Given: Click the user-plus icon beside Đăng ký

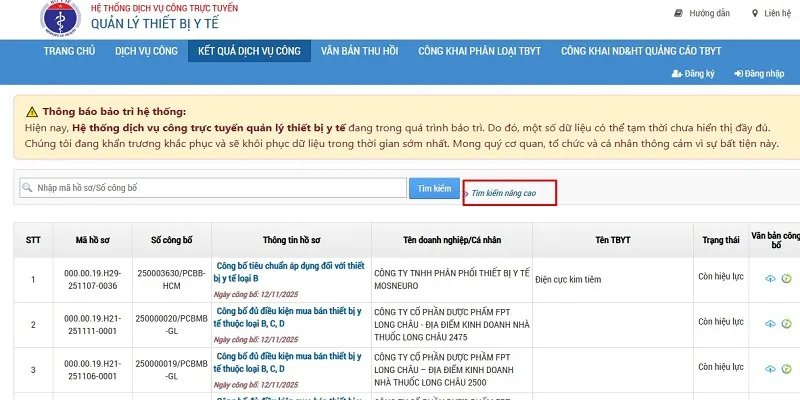Looking at the screenshot, I should pyautogui.click(x=677, y=73).
